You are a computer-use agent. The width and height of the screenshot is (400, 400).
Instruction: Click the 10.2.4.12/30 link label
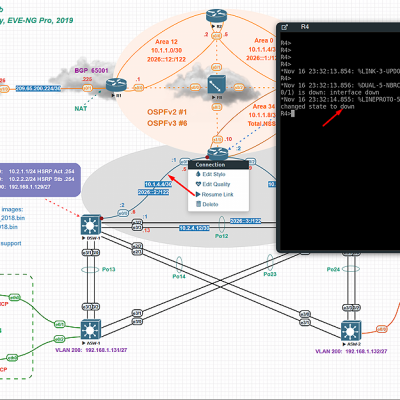(x=194, y=228)
